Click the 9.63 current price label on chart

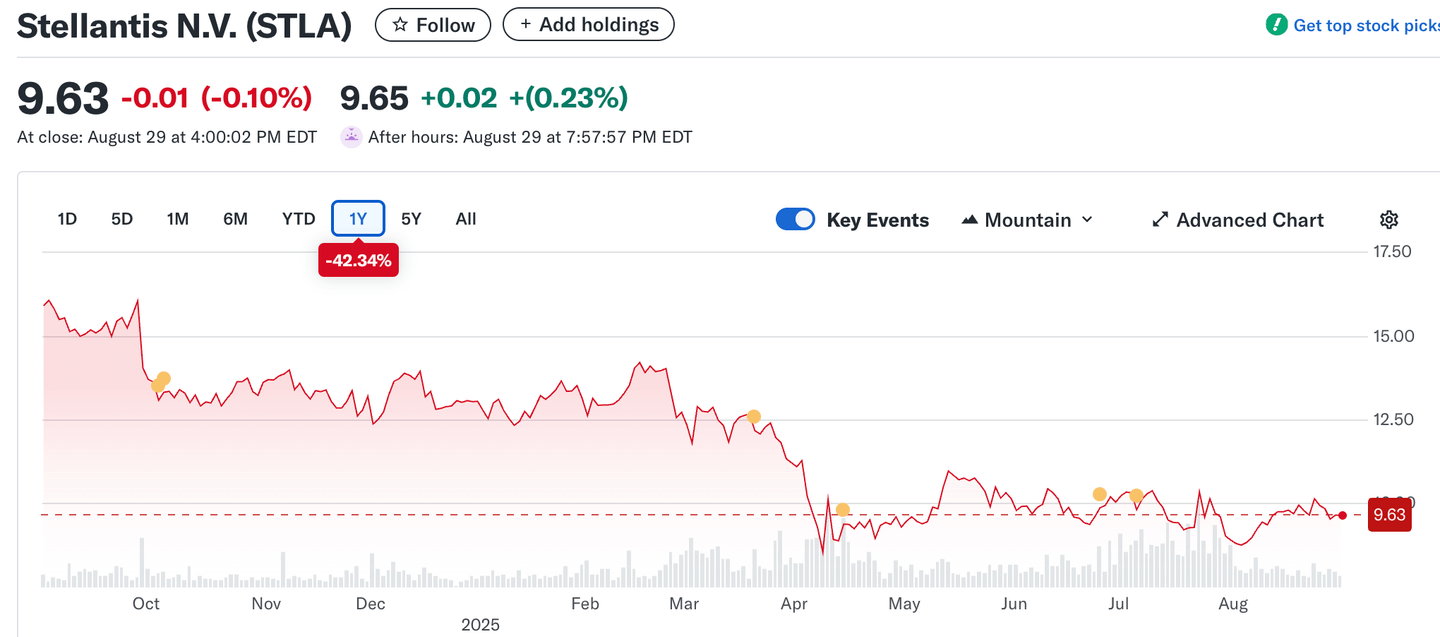1389,516
